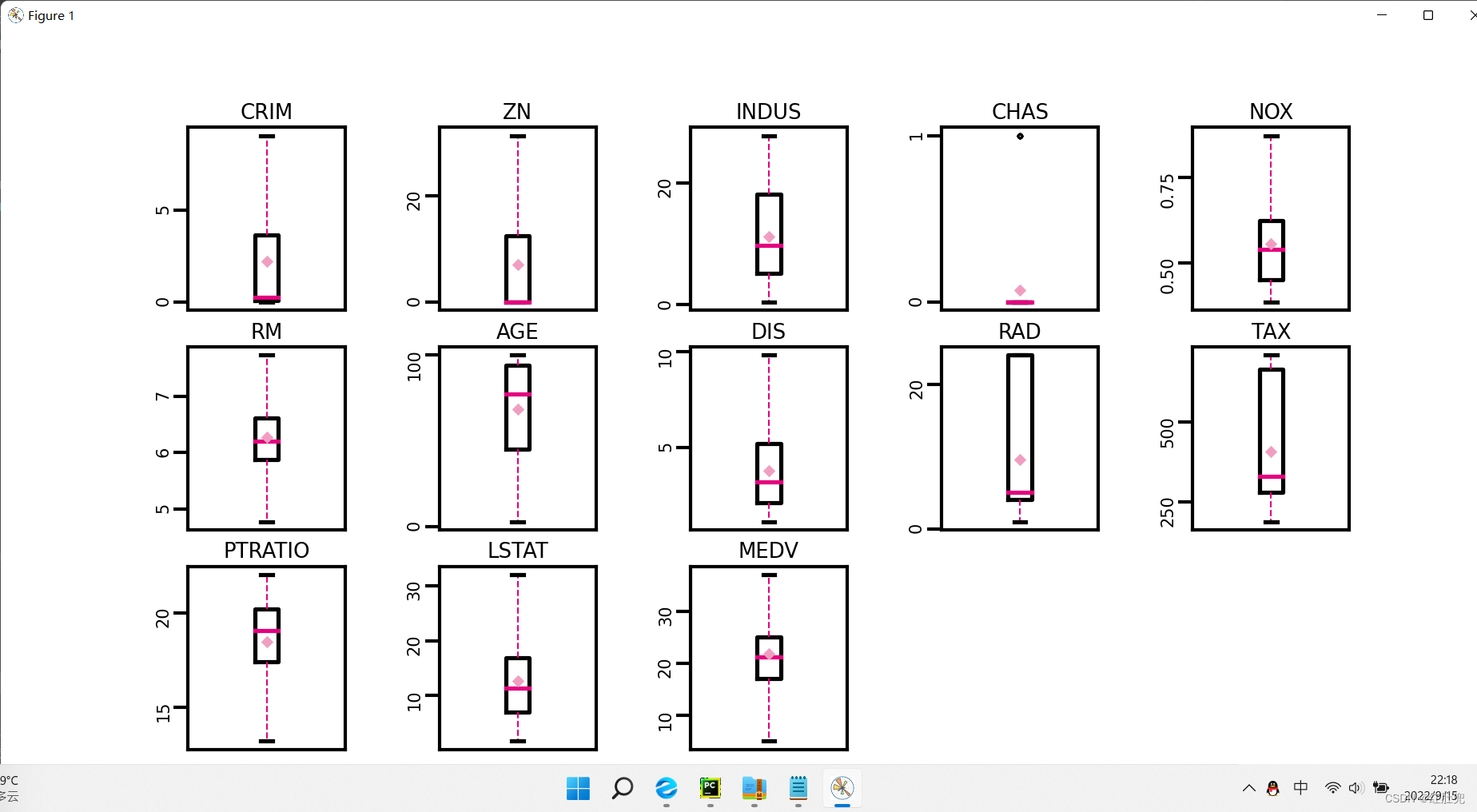Viewport: 1477px width, 812px height.
Task: Click the RAD subplot title
Action: pos(1020,332)
